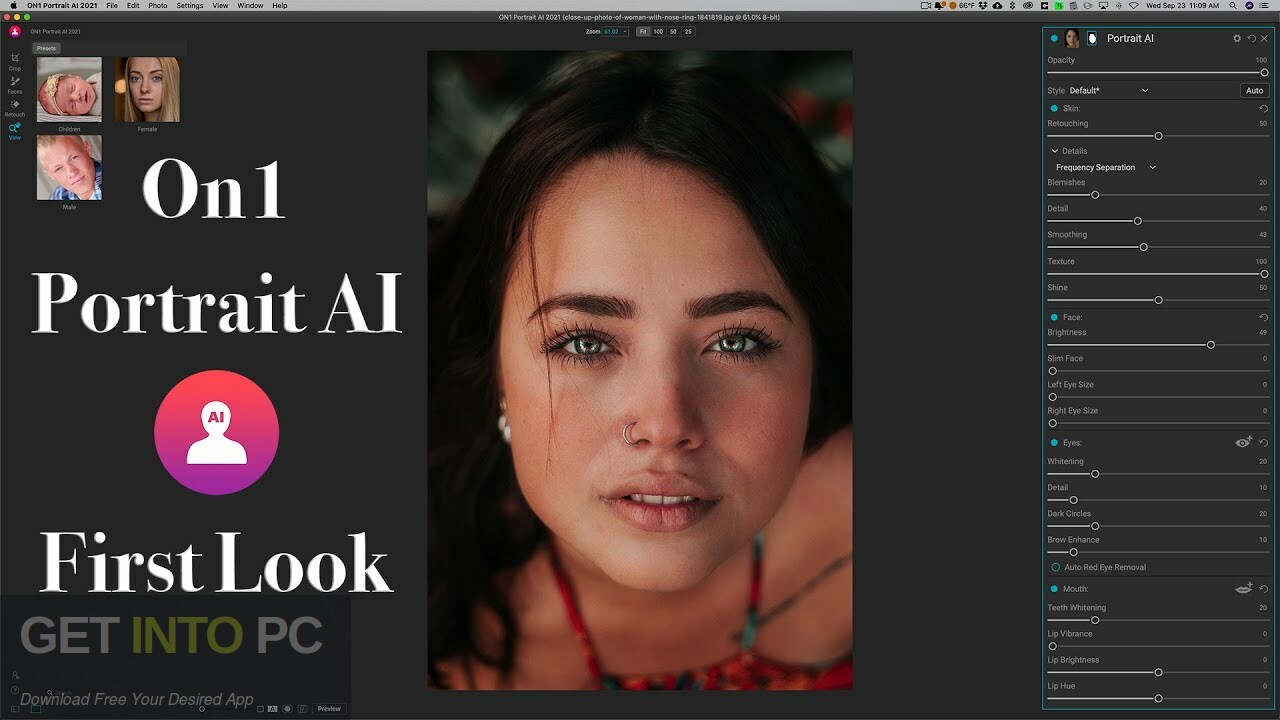The width and height of the screenshot is (1280, 720).
Task: Toggle the Portrait AI filter on/off dot
Action: [x=1054, y=38]
